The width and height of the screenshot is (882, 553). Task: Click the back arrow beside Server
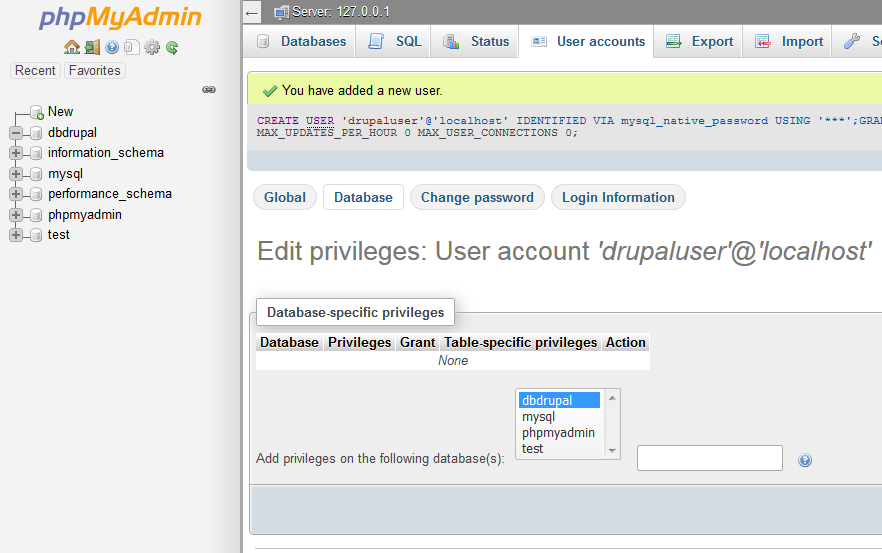pos(252,12)
